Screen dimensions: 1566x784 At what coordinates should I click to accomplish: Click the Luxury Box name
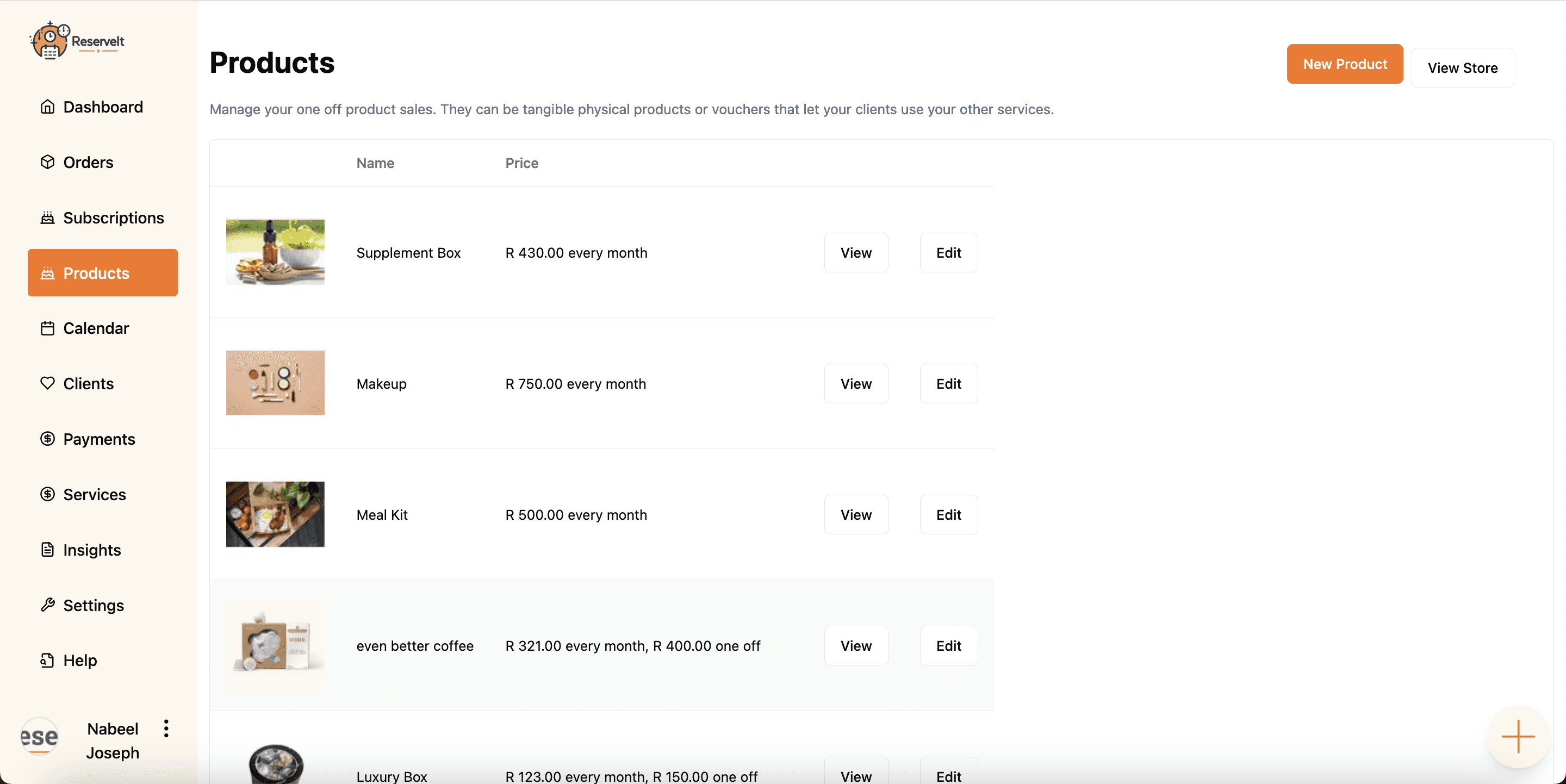(x=391, y=777)
